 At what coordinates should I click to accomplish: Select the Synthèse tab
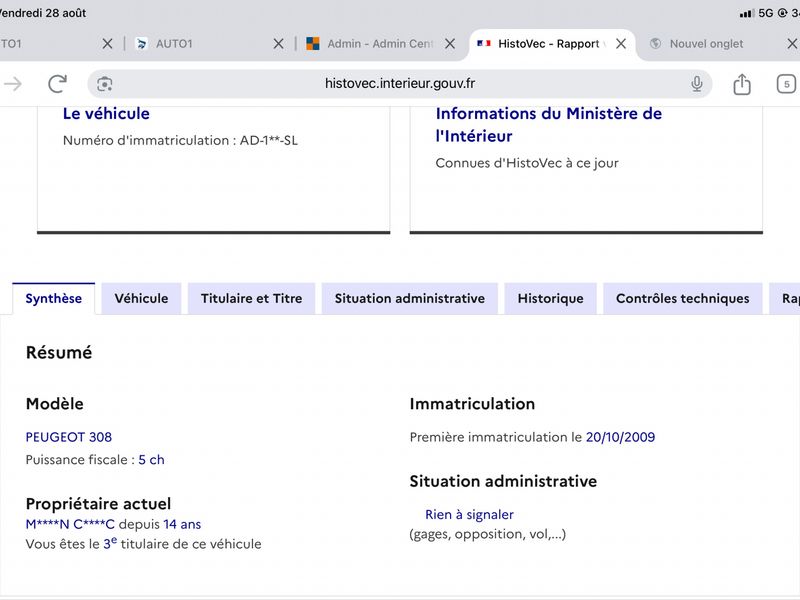pyautogui.click(x=54, y=298)
